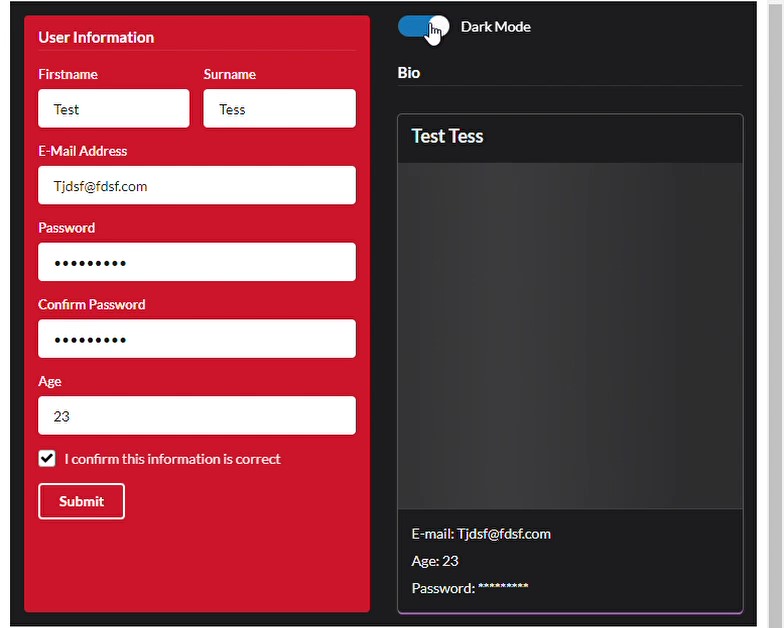Uncheck the information confirmation checkbox
This screenshot has width=784, height=628.
[x=47, y=459]
